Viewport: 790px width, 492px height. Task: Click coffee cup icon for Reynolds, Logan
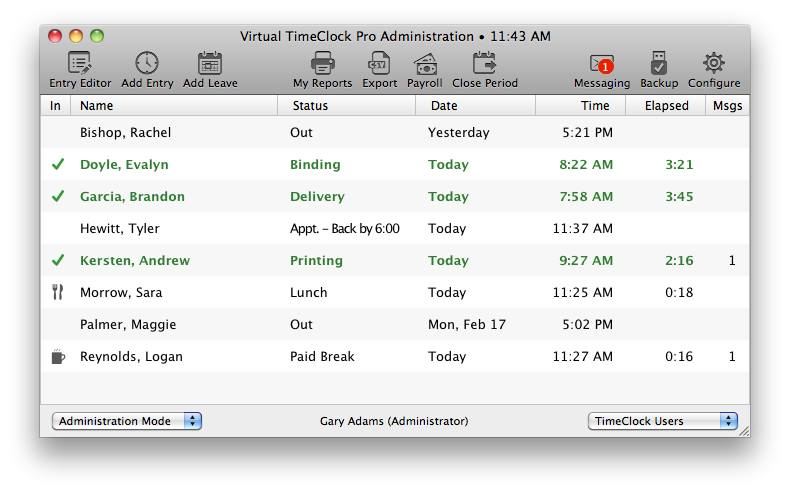tap(58, 356)
